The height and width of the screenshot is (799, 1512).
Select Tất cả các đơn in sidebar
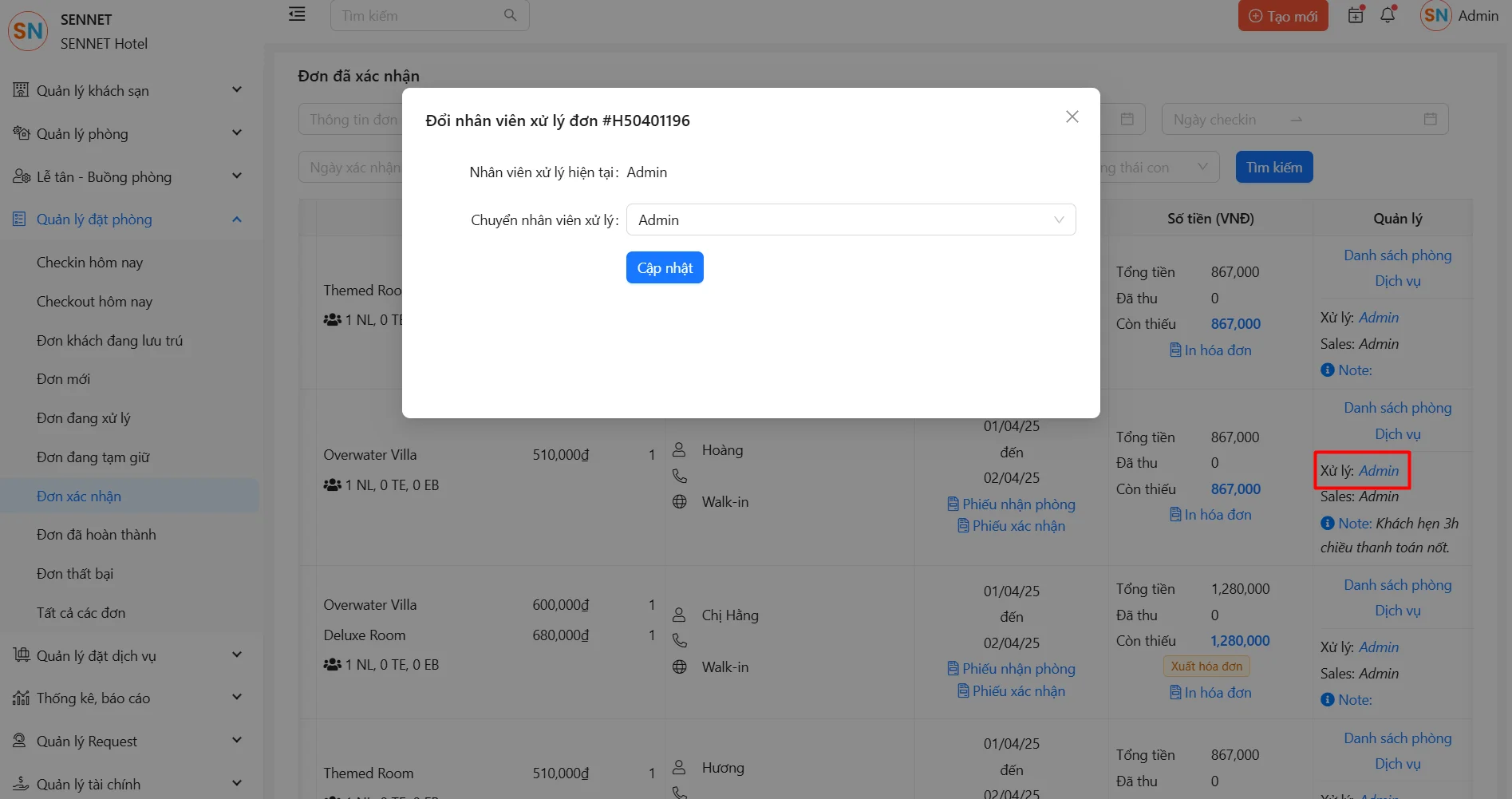tap(81, 613)
